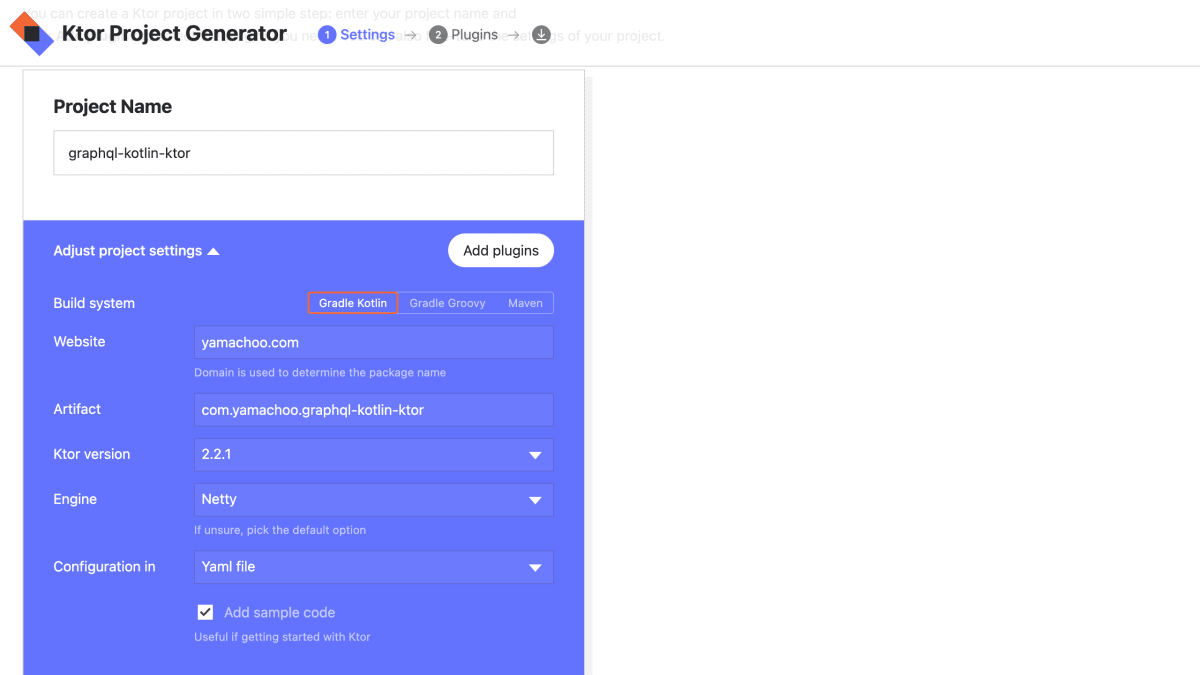Click the Ktor logo icon
Screen dimensions: 1200x675
pyautogui.click(x=31, y=34)
